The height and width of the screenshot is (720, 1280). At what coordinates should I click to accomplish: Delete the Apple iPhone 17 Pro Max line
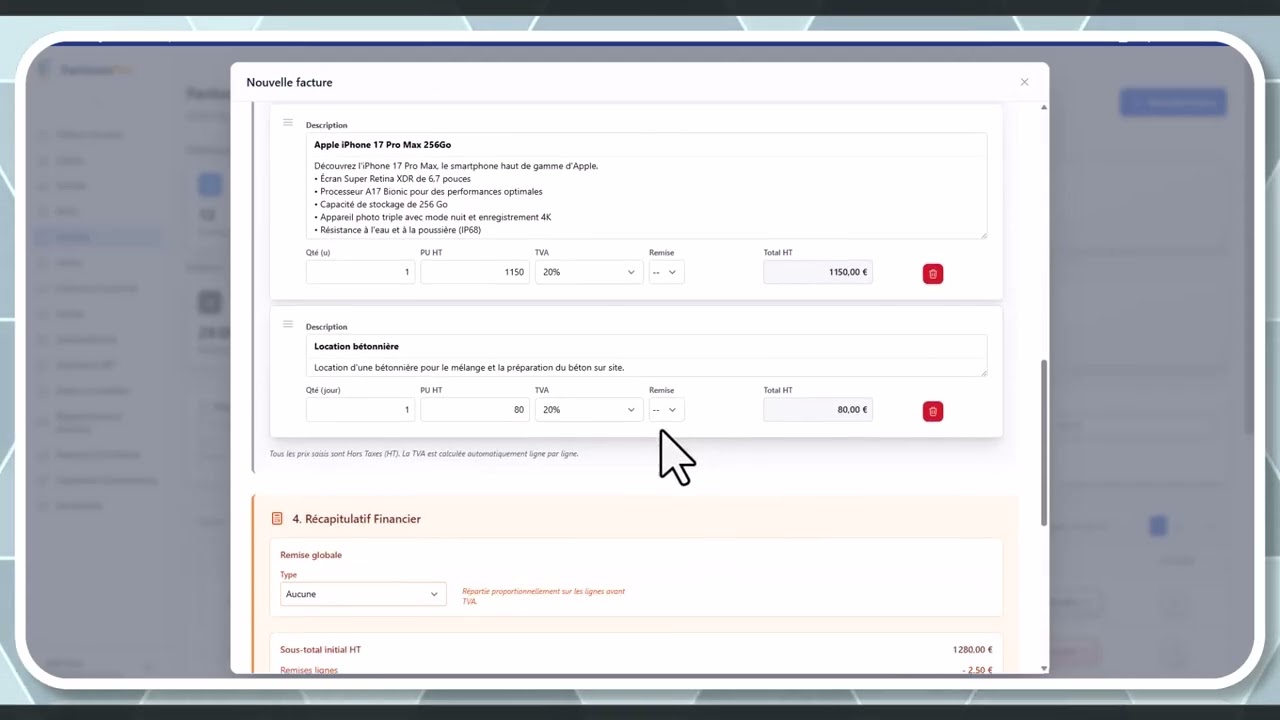[933, 274]
